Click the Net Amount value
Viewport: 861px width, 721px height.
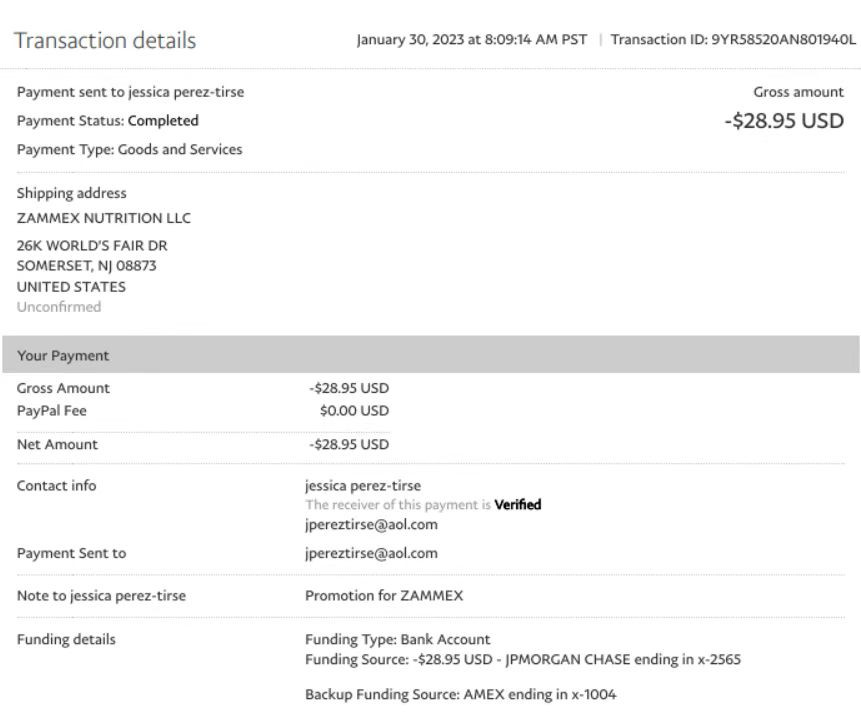click(349, 444)
